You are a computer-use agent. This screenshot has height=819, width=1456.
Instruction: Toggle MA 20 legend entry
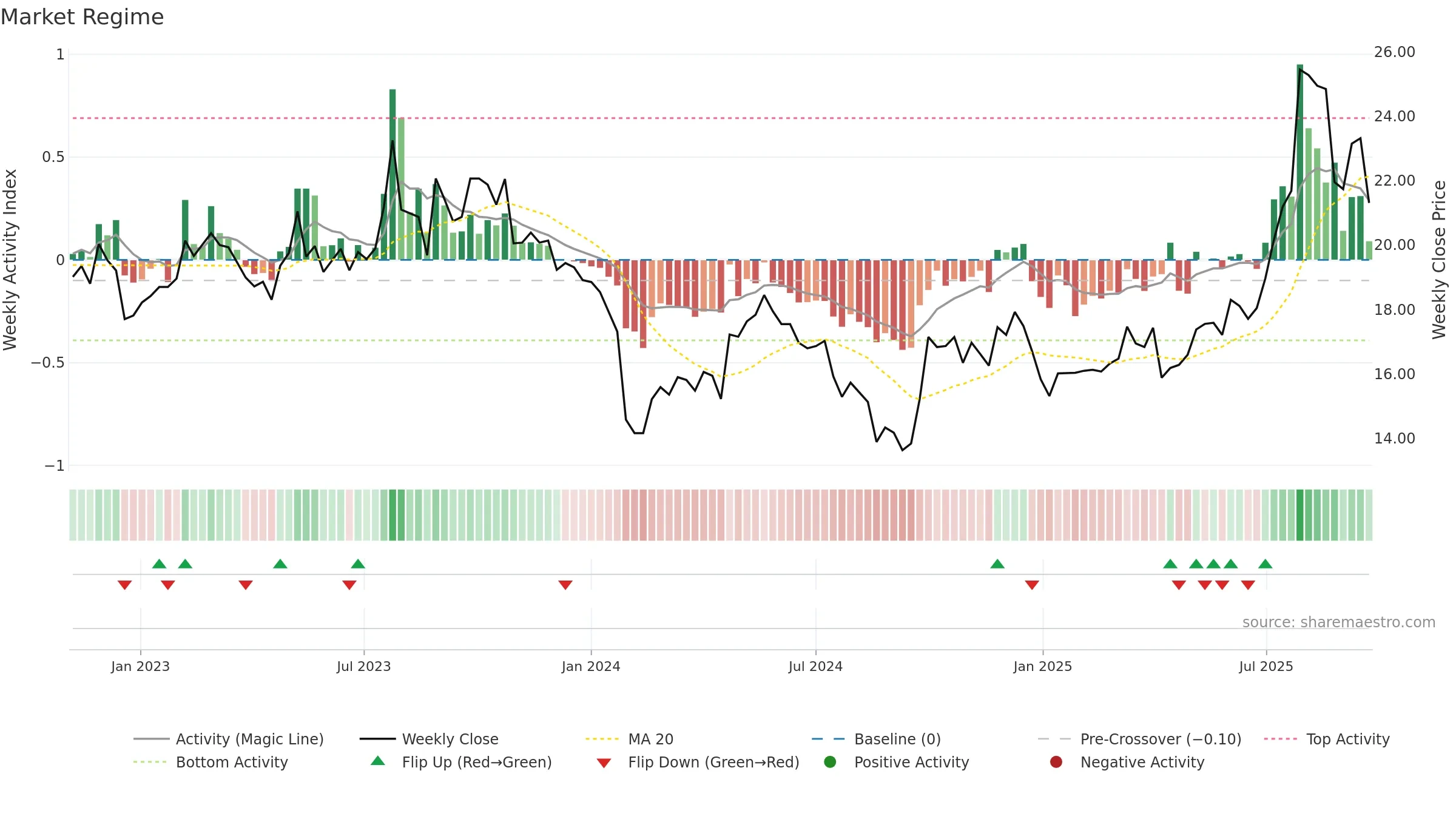pos(629,739)
